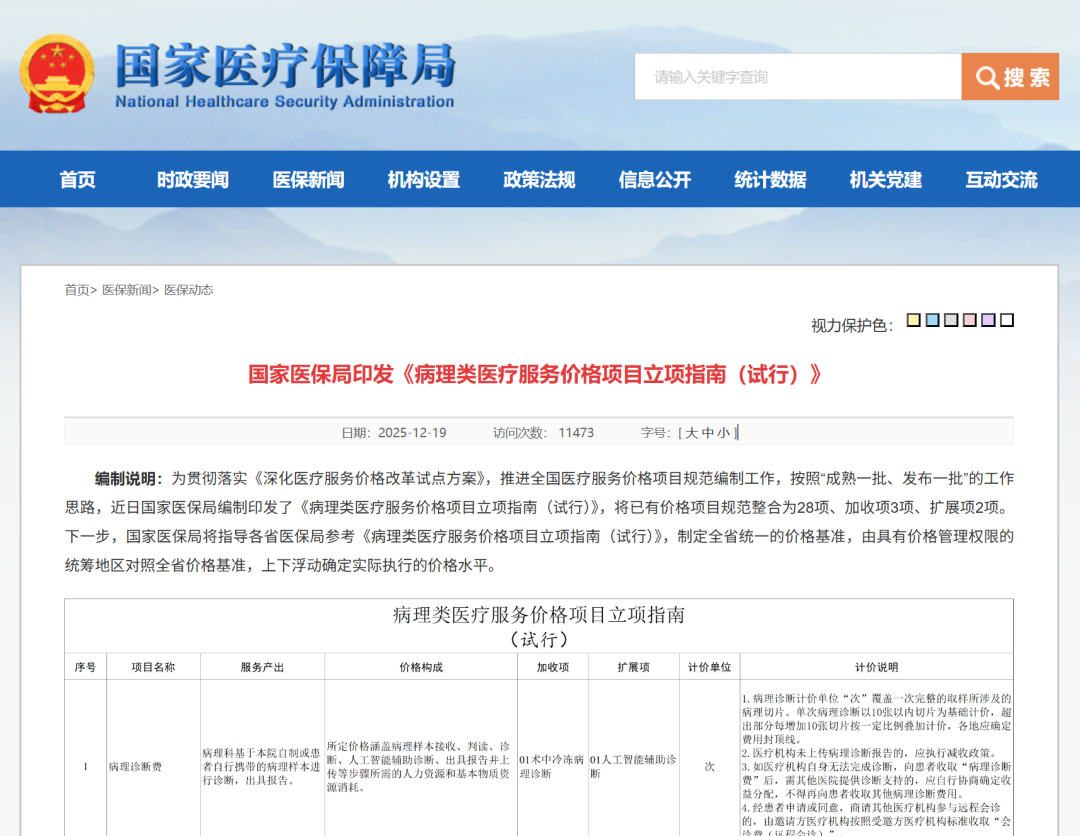The width and height of the screenshot is (1080, 836).
Task: Select the yellow eye-protection color swatch
Action: coord(913,320)
